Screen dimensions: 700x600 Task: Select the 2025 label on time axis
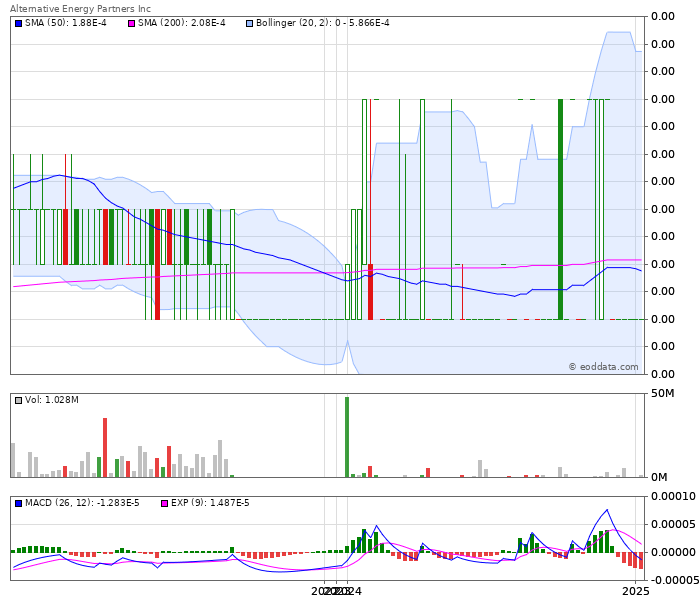pos(635,592)
